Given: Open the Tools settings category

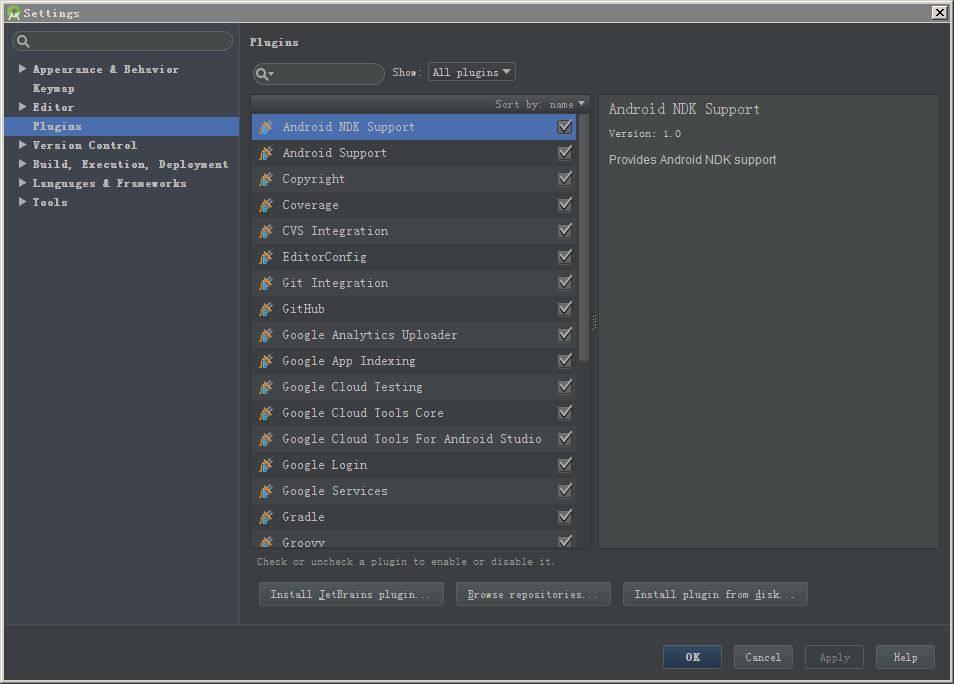Looking at the screenshot, I should coord(50,202).
